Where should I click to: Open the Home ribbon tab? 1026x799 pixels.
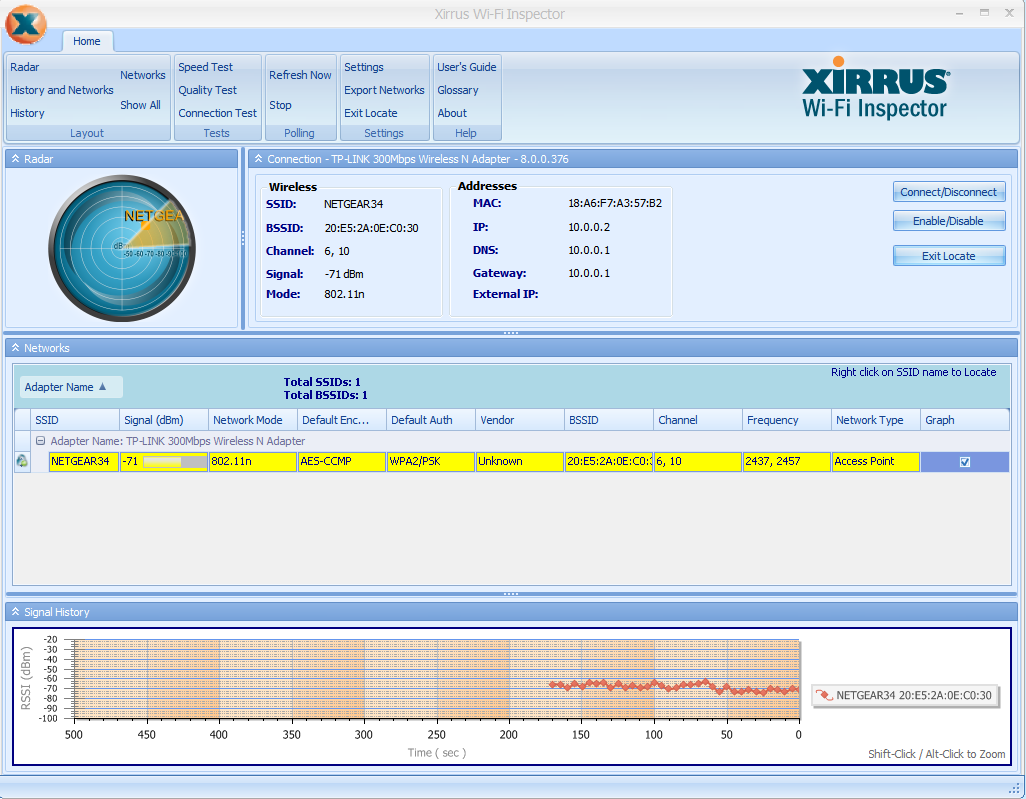pos(87,41)
